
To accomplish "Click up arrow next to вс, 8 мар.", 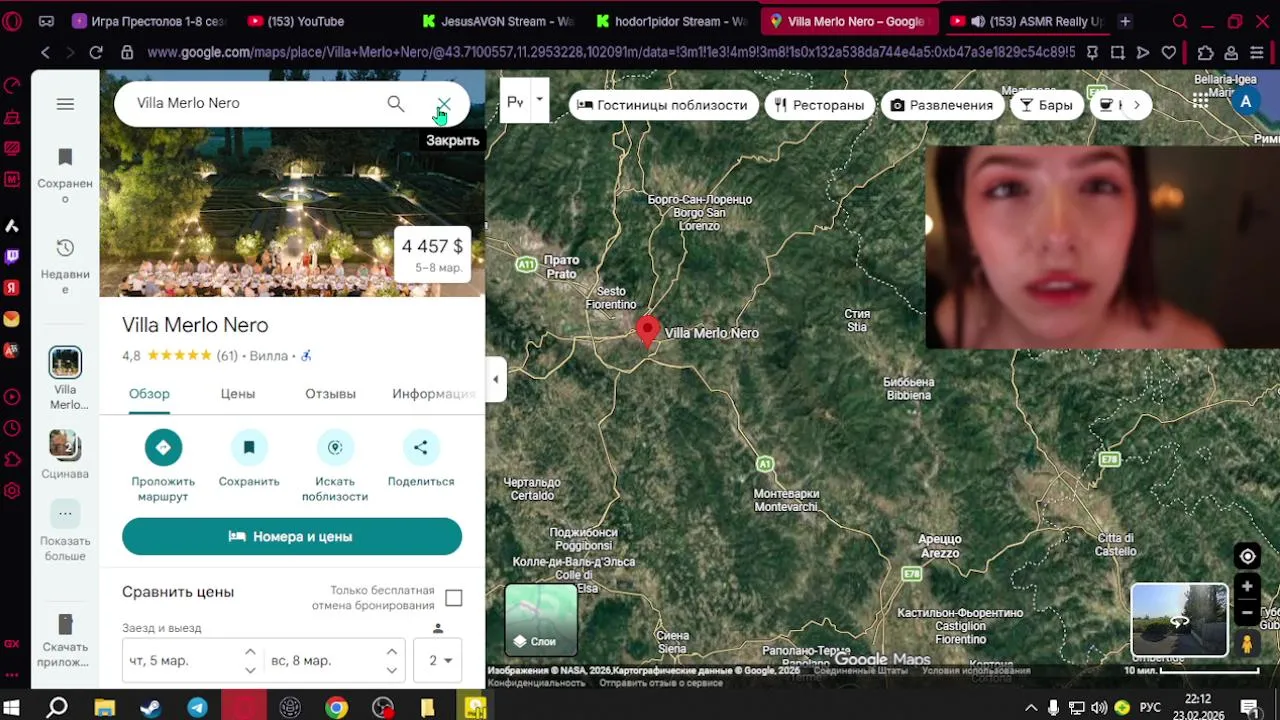I will (392, 652).
